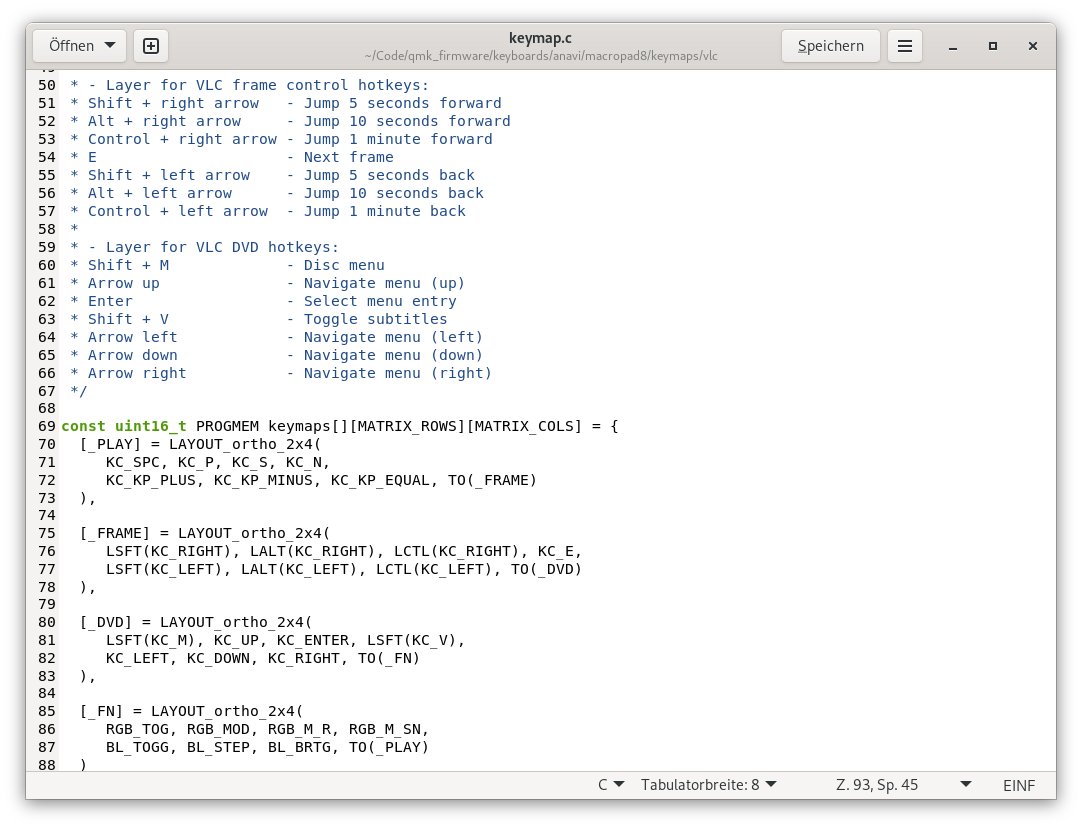Click line number 75 in gutter
Viewport: 1082px width, 828px height.
(x=47, y=533)
